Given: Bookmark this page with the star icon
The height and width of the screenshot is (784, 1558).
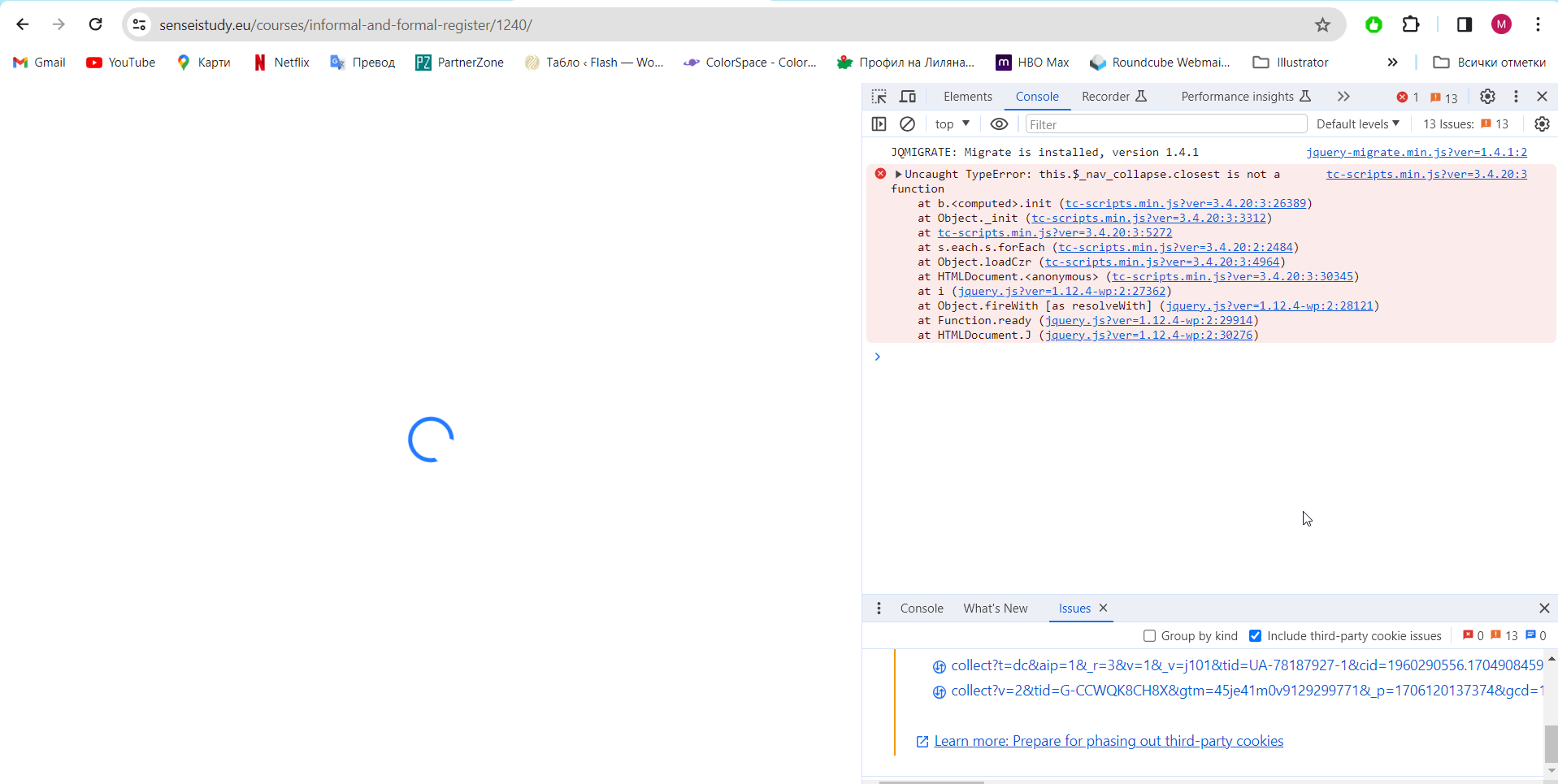Looking at the screenshot, I should click(x=1322, y=25).
